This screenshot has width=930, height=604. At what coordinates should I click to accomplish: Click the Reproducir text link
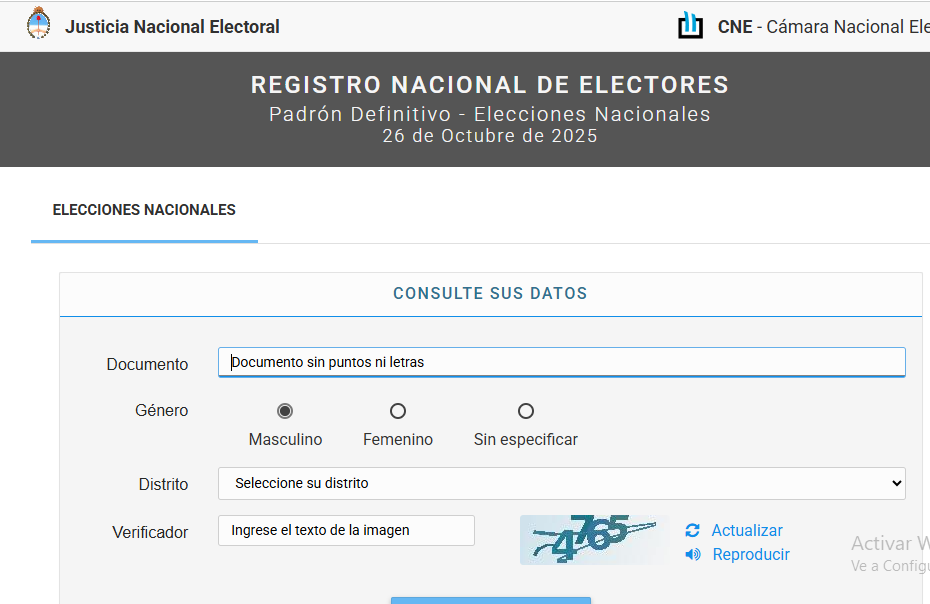751,554
